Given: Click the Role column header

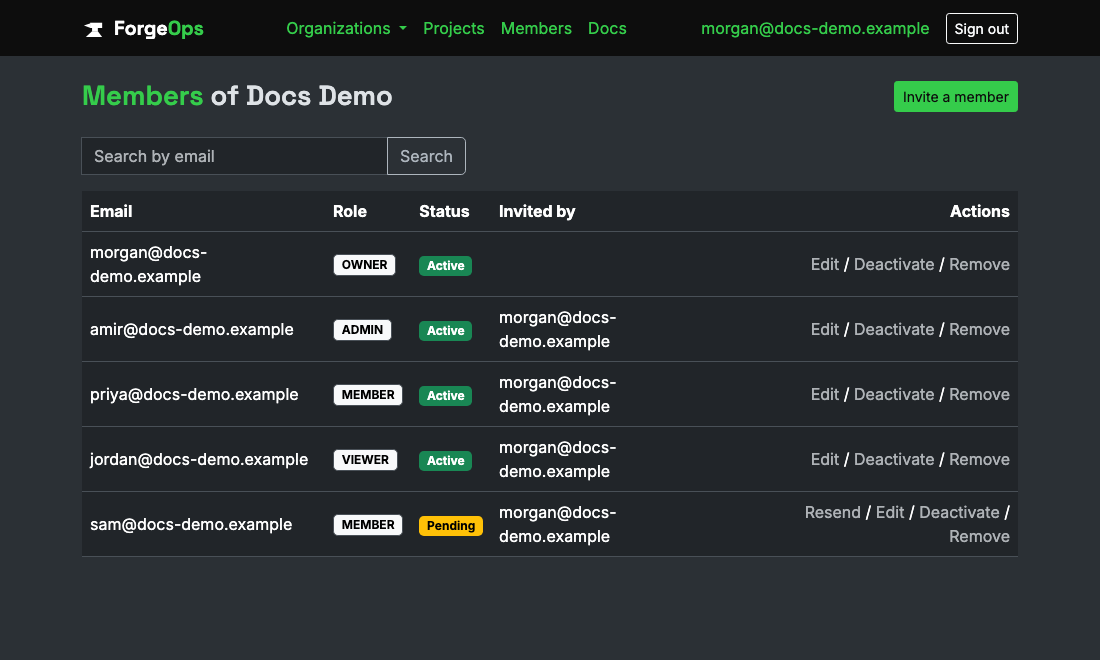Looking at the screenshot, I should click(349, 211).
